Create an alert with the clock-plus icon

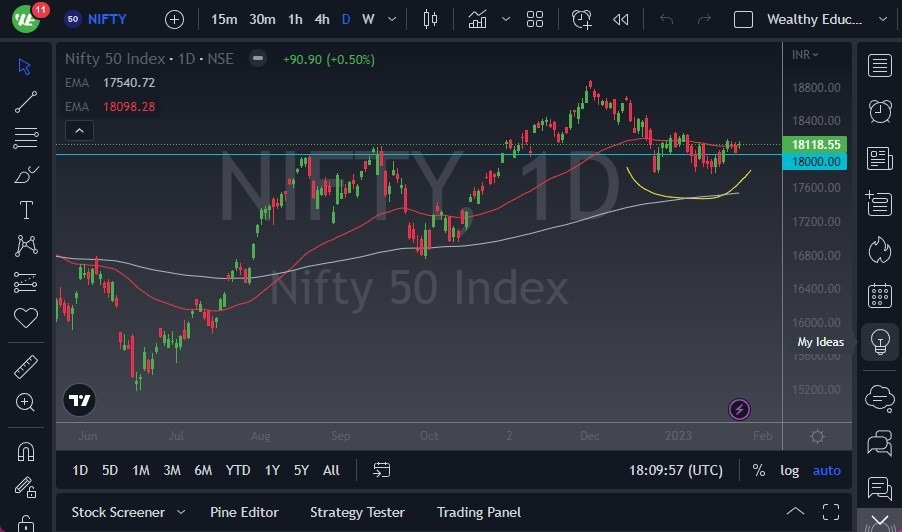[582, 20]
